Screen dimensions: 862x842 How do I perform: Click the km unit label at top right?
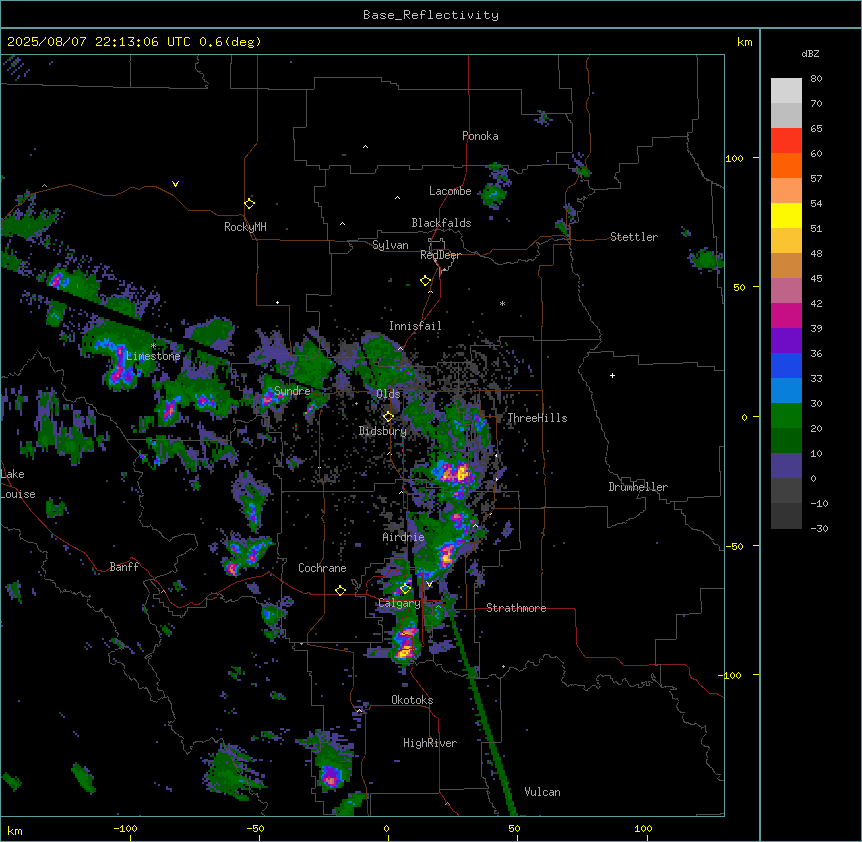click(x=744, y=42)
